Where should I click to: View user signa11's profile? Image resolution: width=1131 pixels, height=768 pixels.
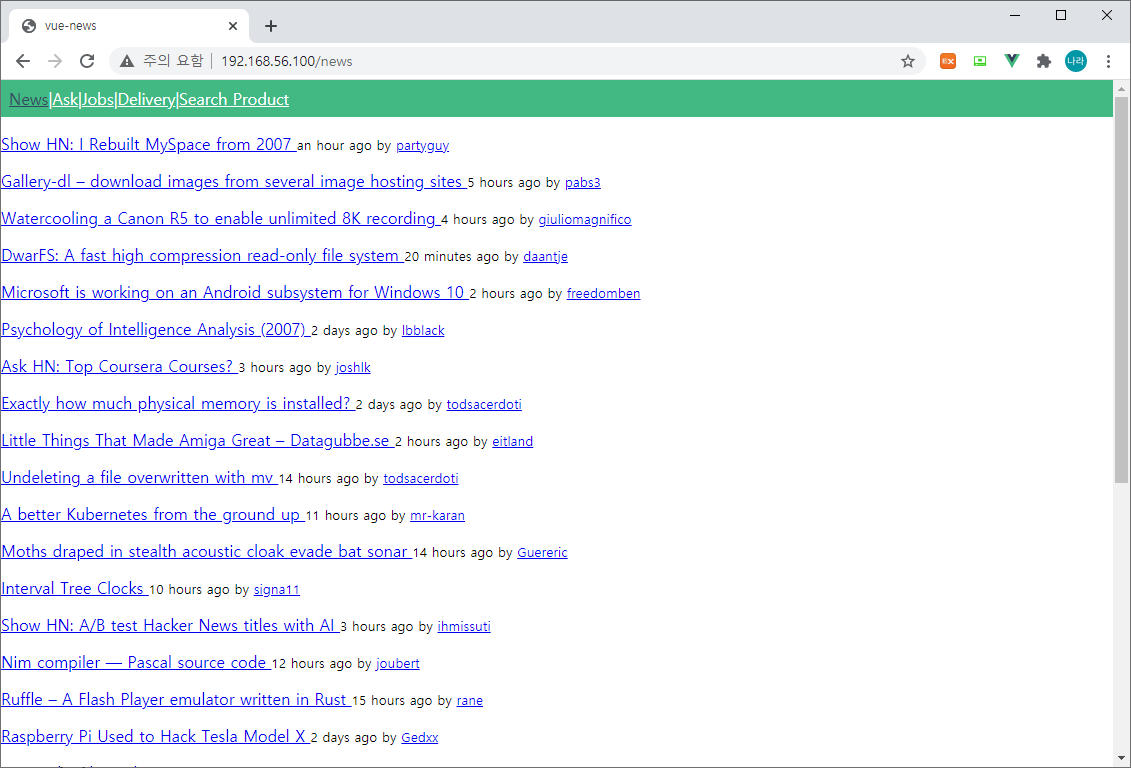click(276, 590)
